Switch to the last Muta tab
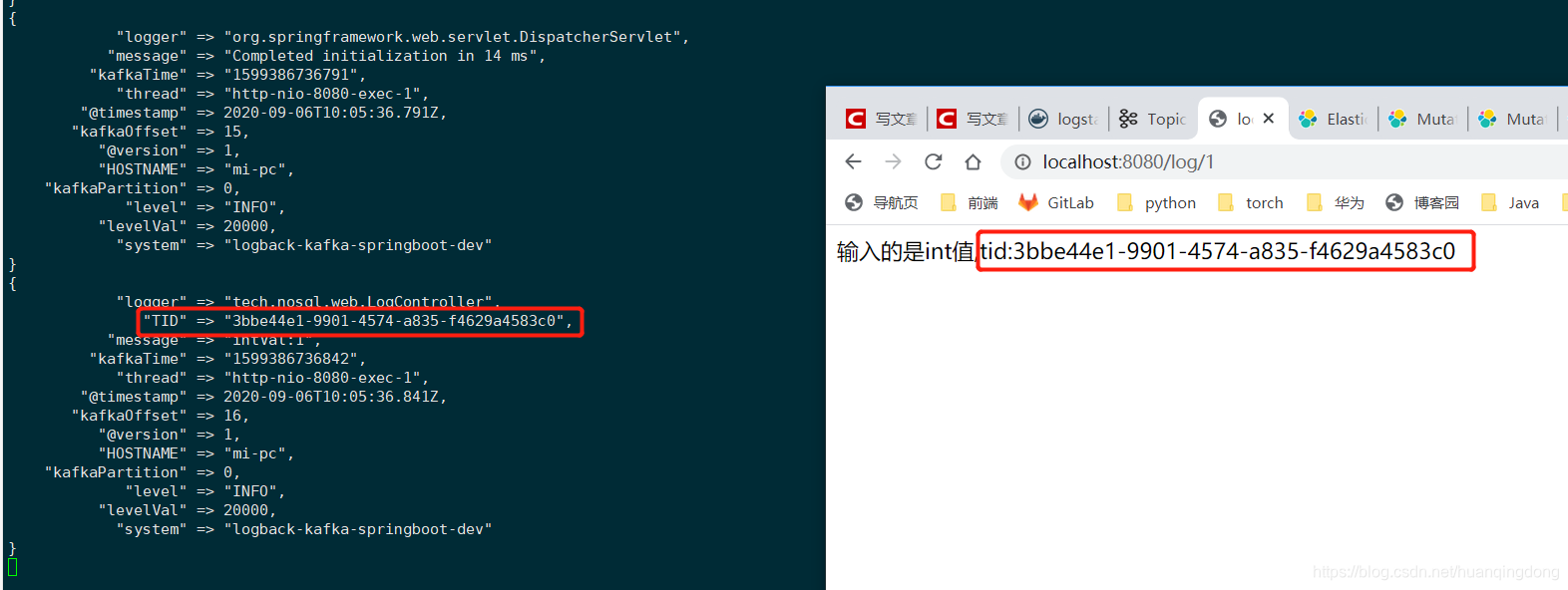1568x590 pixels. pos(1512,119)
